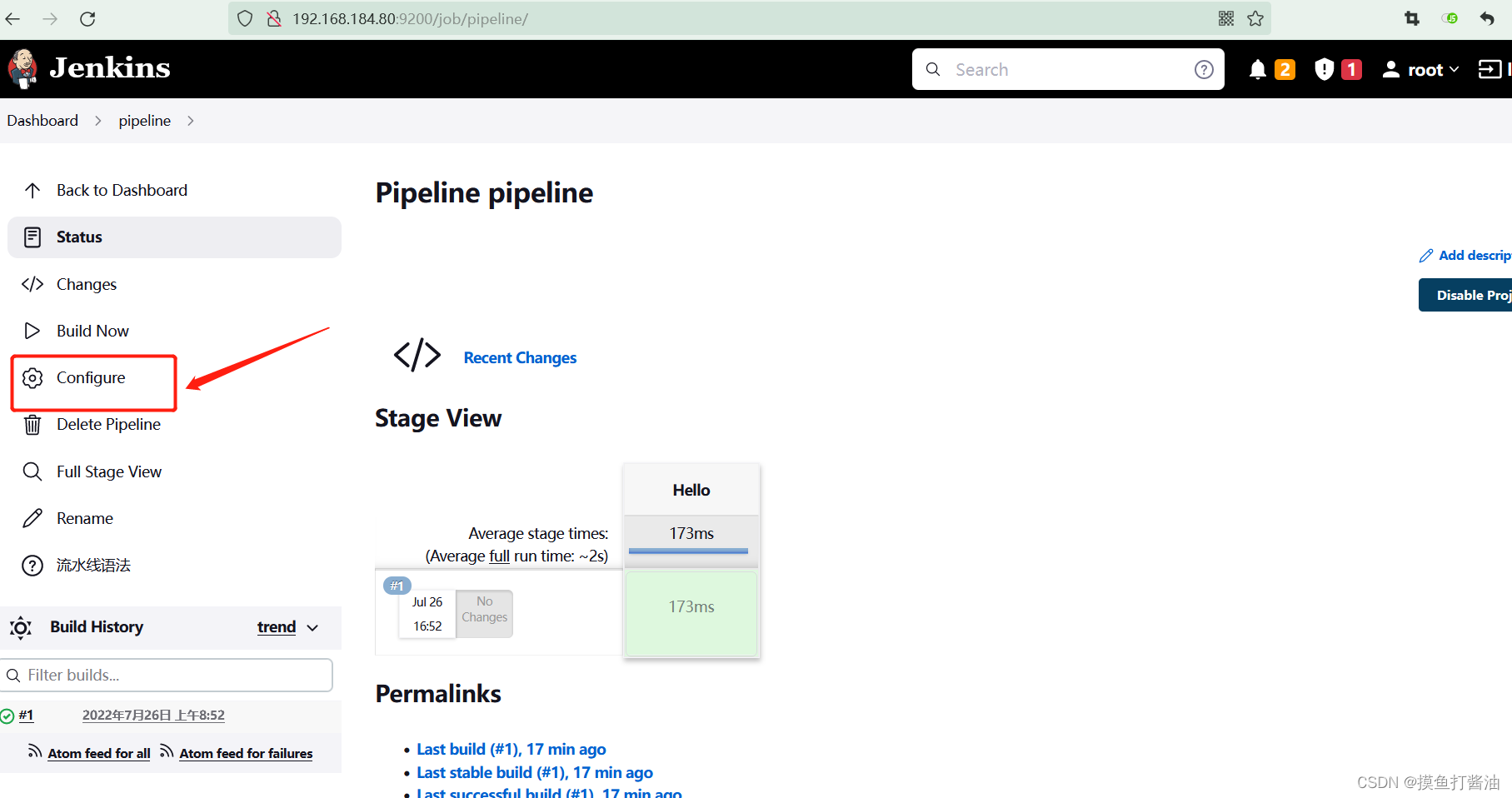Open the 2022年7月26日 build timestamp link

point(153,716)
